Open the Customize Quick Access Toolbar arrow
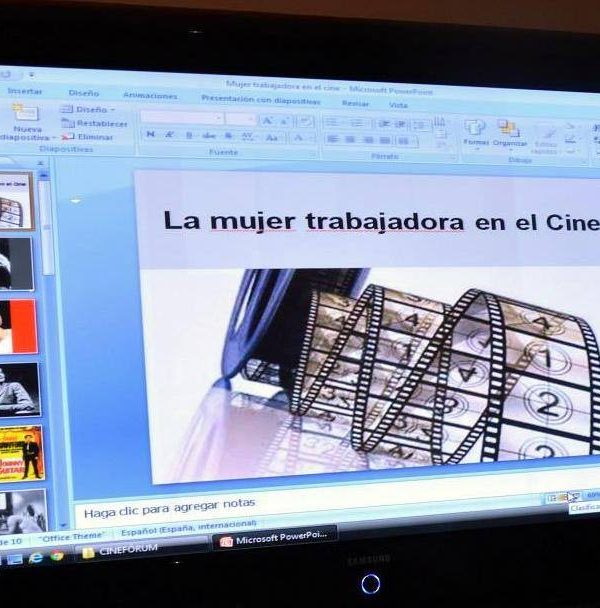 coord(32,75)
